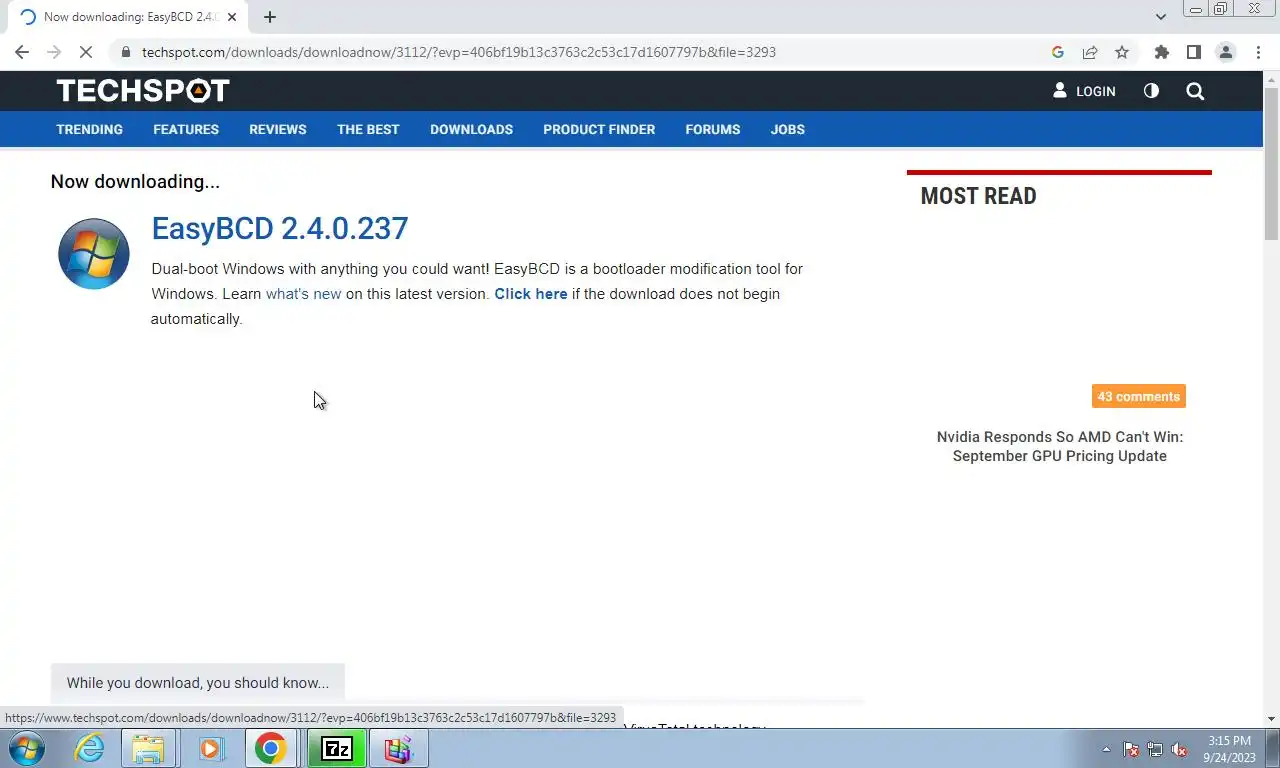Share this page via the share icon
The image size is (1280, 768).
(x=1090, y=52)
